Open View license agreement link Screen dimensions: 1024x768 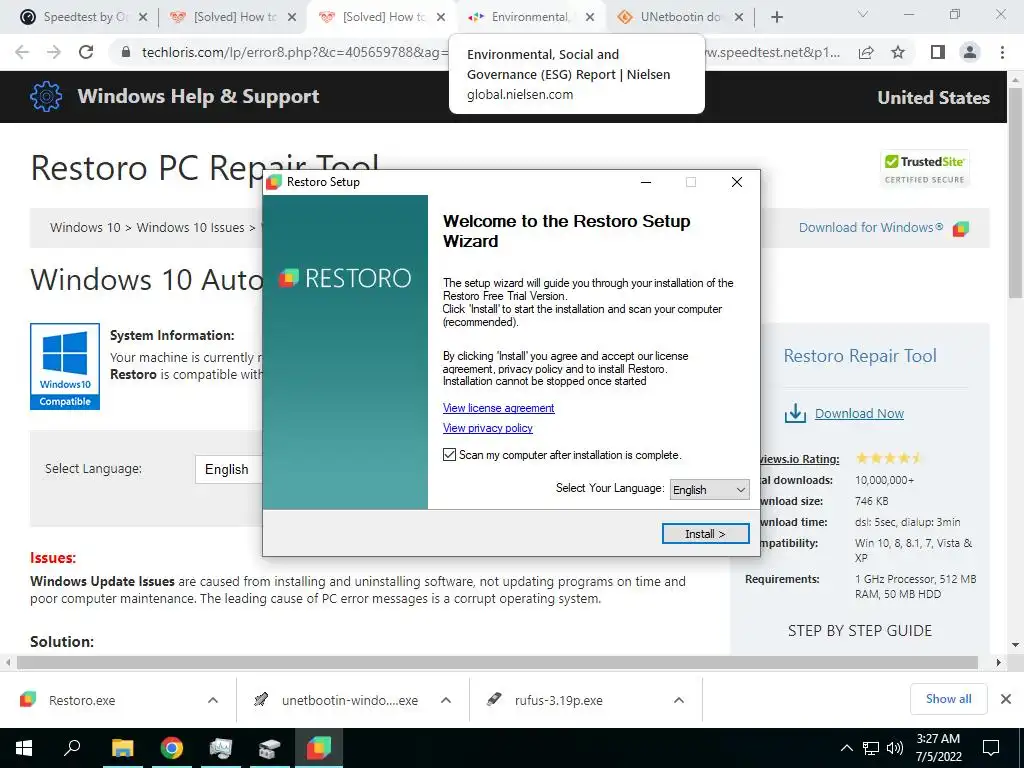tap(498, 408)
